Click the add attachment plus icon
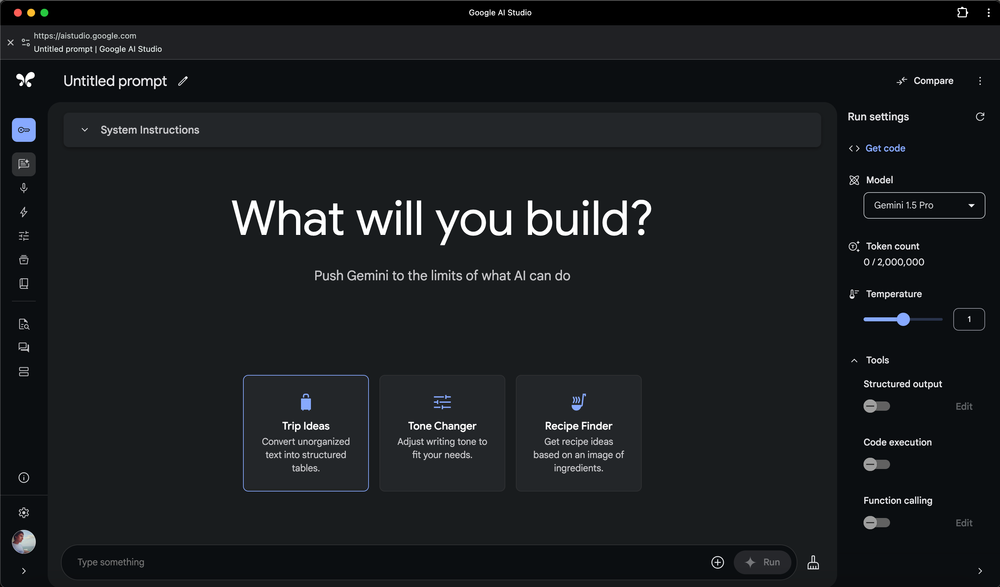The width and height of the screenshot is (1000, 587). (718, 562)
